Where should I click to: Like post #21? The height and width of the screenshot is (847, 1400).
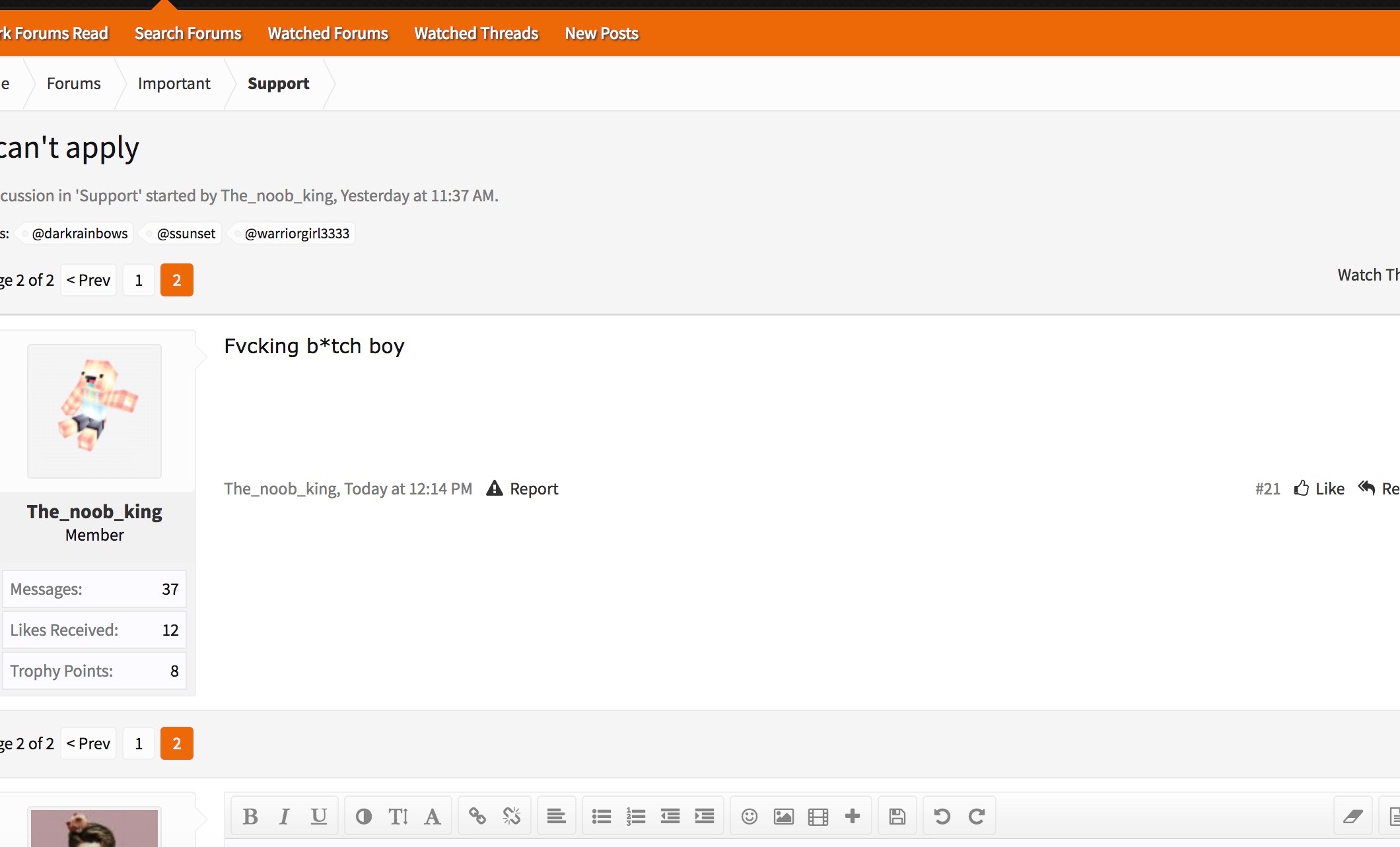tap(1319, 489)
